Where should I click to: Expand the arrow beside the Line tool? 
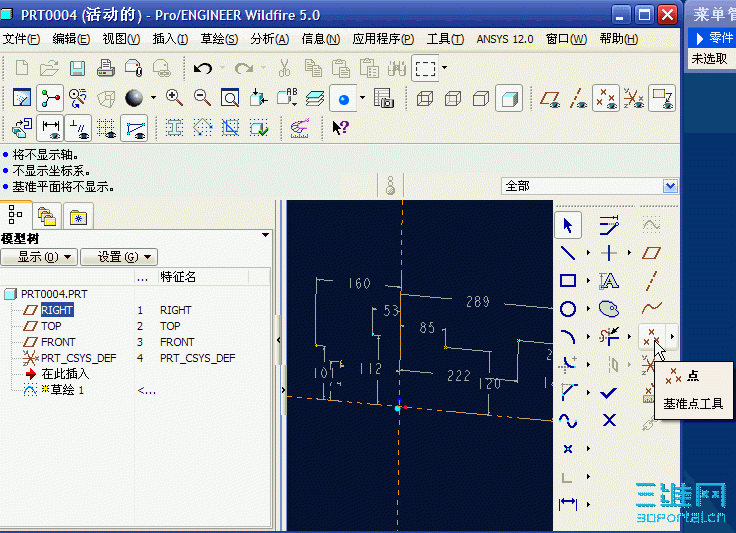pyautogui.click(x=588, y=253)
